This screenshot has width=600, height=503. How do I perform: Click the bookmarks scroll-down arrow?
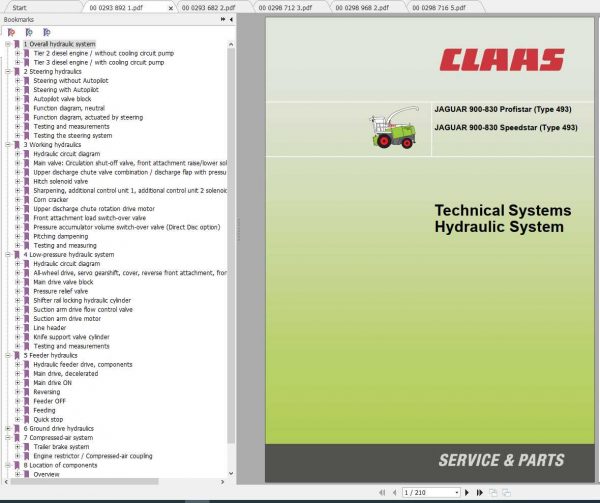pyautogui.click(x=231, y=474)
